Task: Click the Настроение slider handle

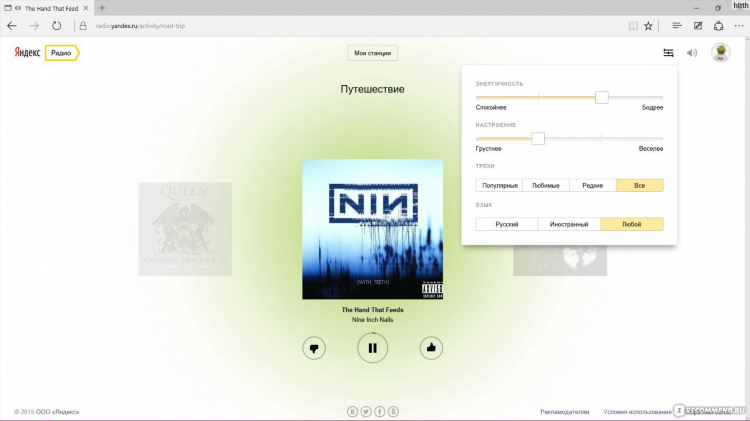Action: point(538,139)
